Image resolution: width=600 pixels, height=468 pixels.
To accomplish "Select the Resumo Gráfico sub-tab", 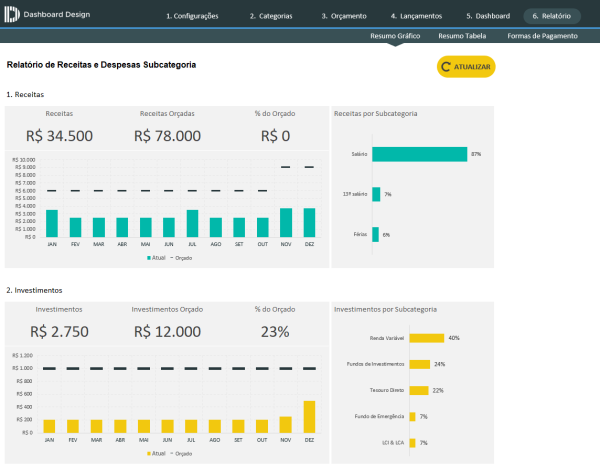I will tap(394, 36).
